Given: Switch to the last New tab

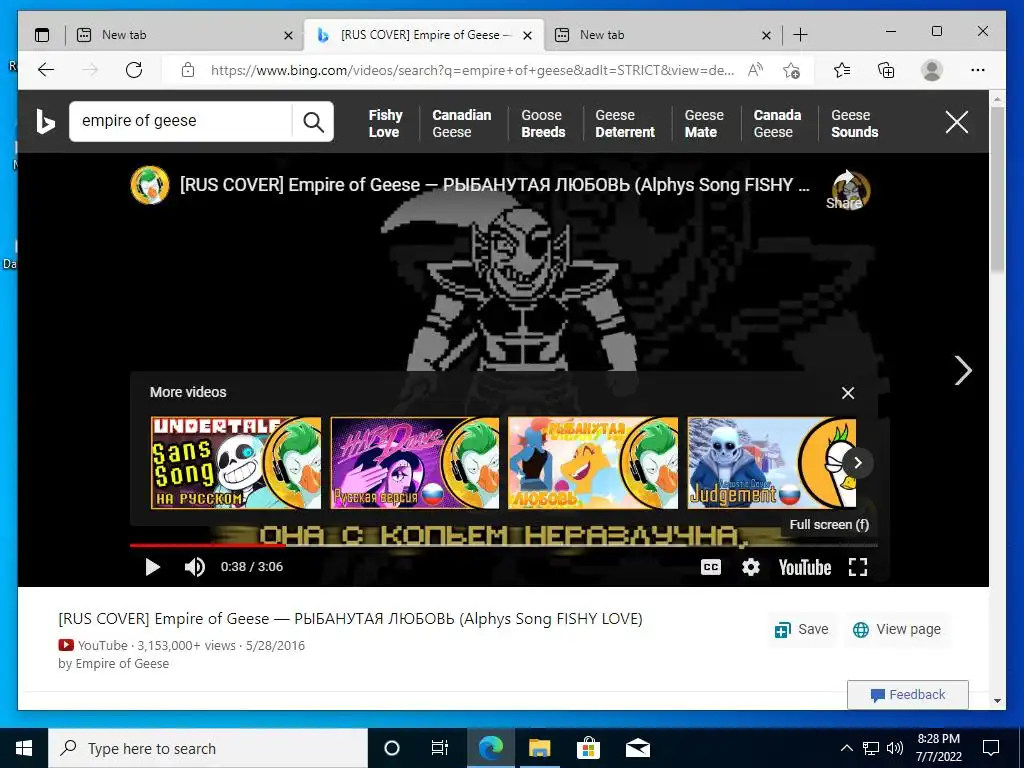Looking at the screenshot, I should click(663, 35).
